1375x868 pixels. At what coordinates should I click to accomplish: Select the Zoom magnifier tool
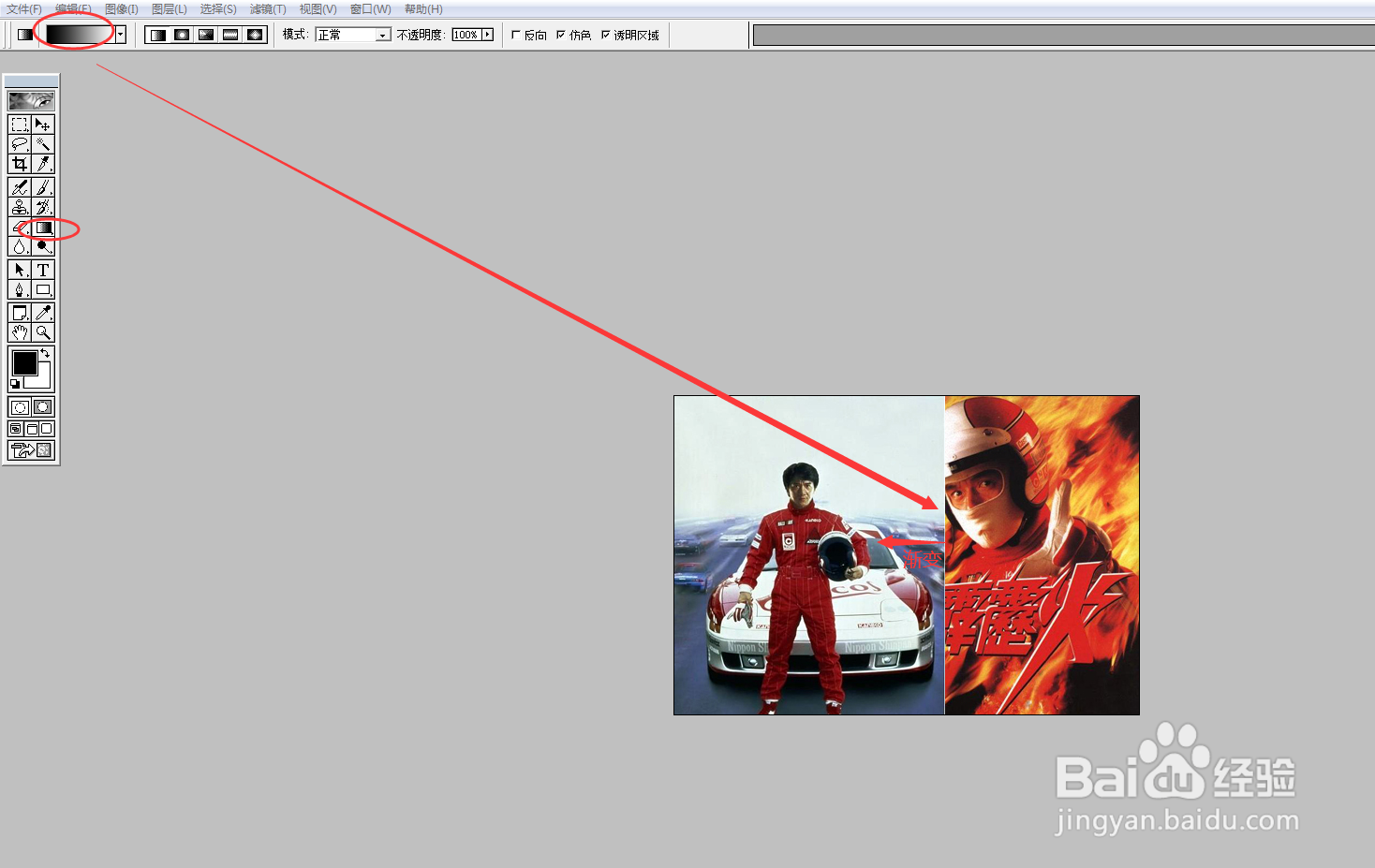coord(43,332)
